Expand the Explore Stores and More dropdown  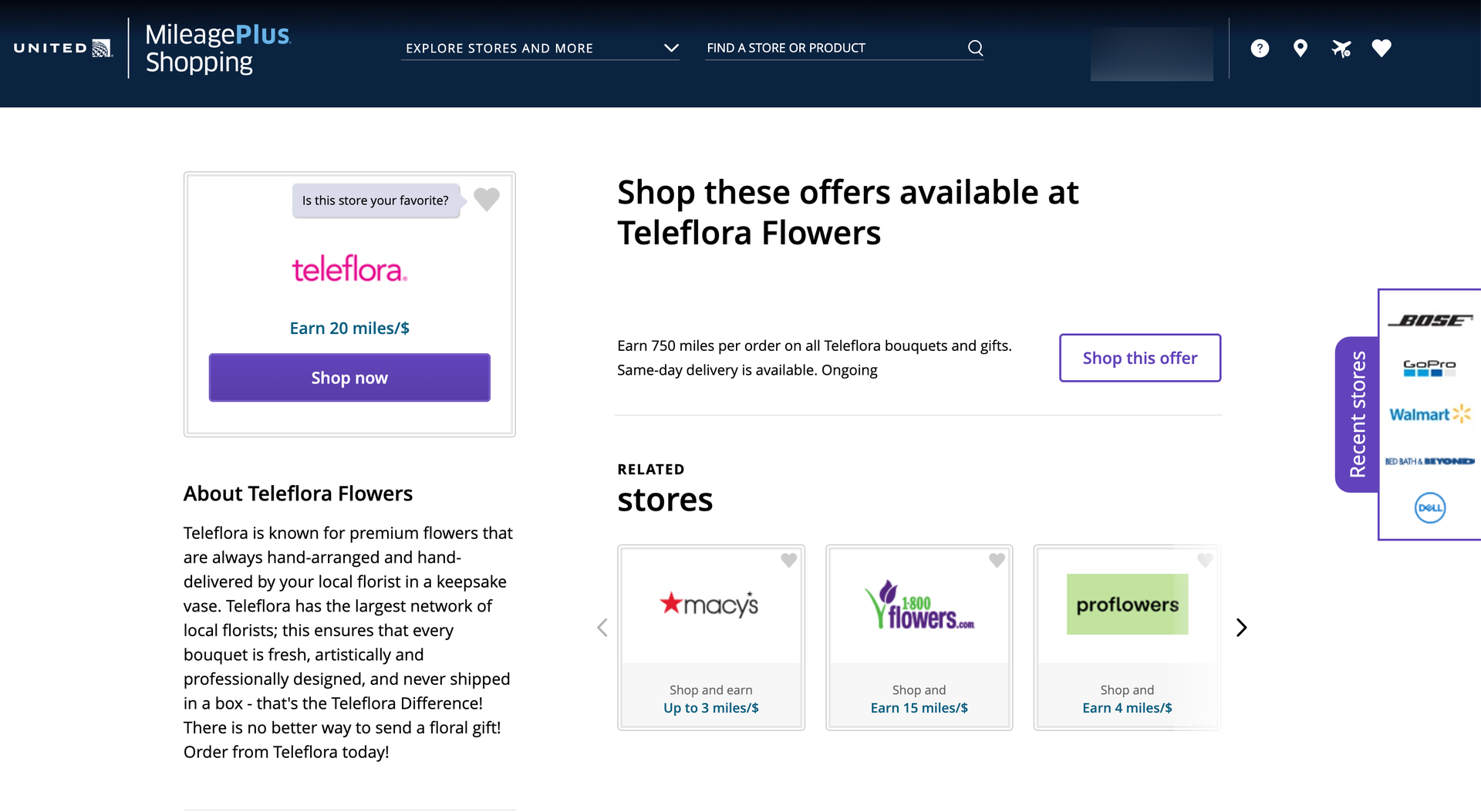click(670, 48)
